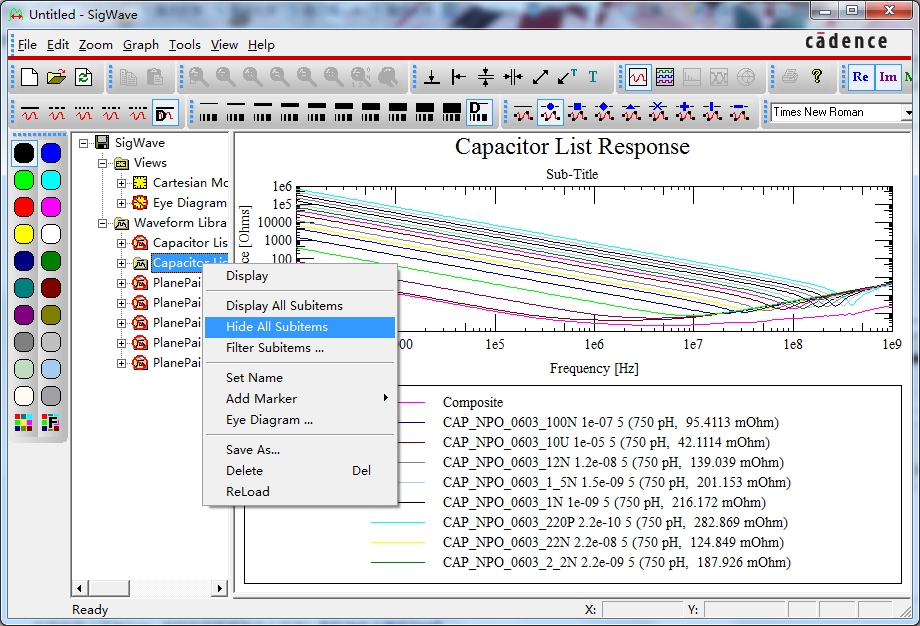Collapse the Views folder in the tree

102,163
